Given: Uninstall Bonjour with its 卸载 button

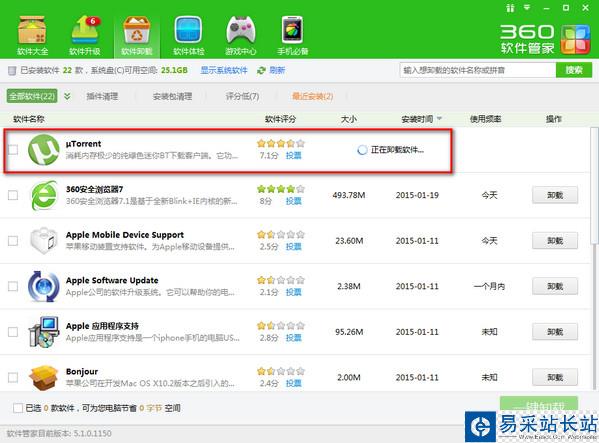Looking at the screenshot, I should [x=555, y=377].
